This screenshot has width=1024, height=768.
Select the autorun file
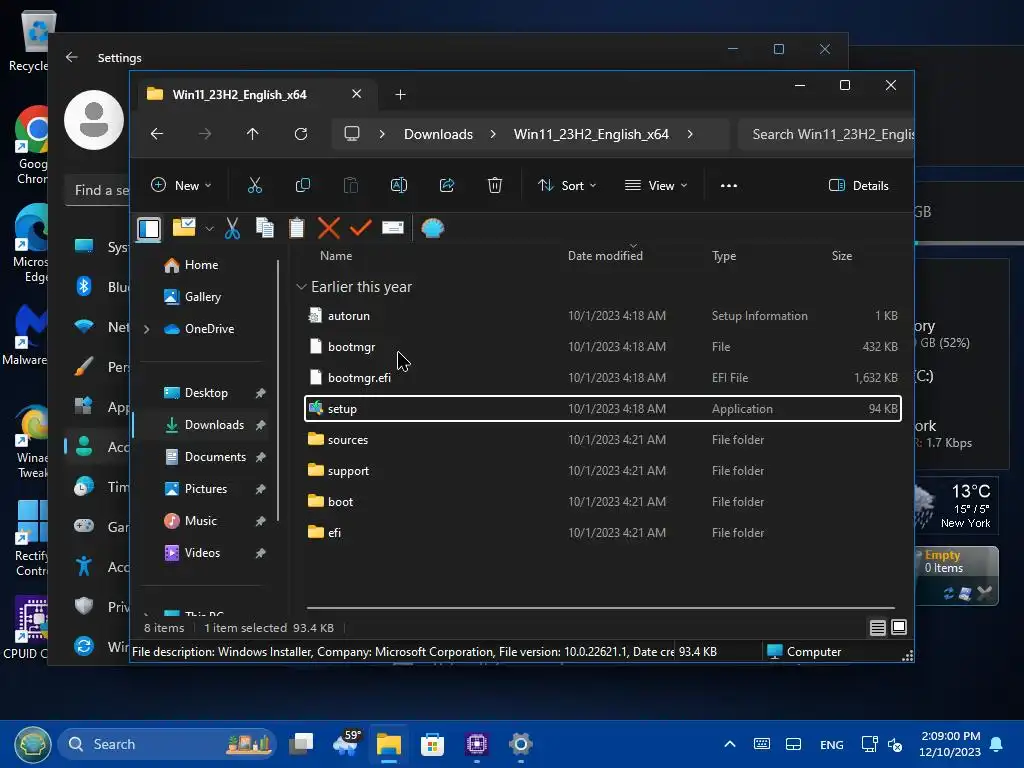click(x=602, y=315)
